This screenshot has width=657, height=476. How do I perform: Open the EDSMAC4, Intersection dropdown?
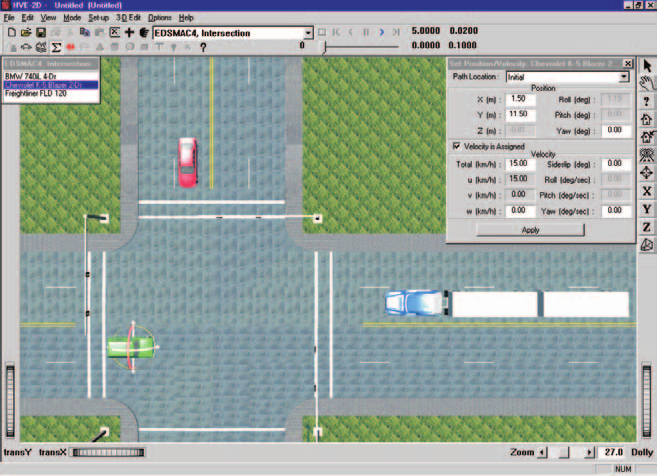coord(308,33)
